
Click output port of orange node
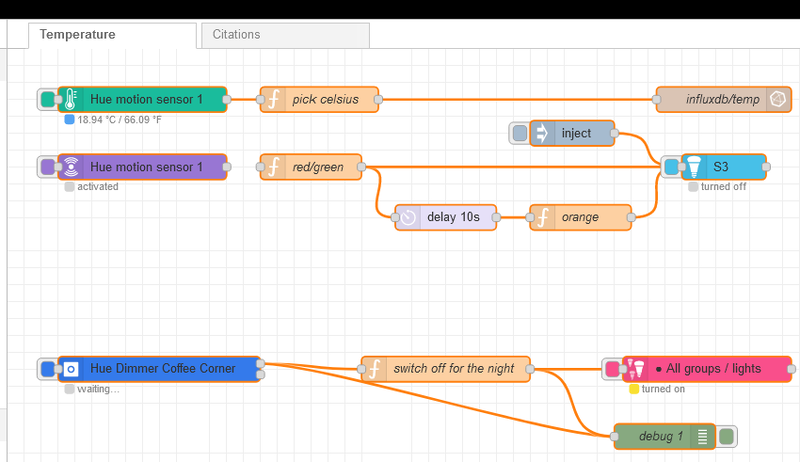631,217
